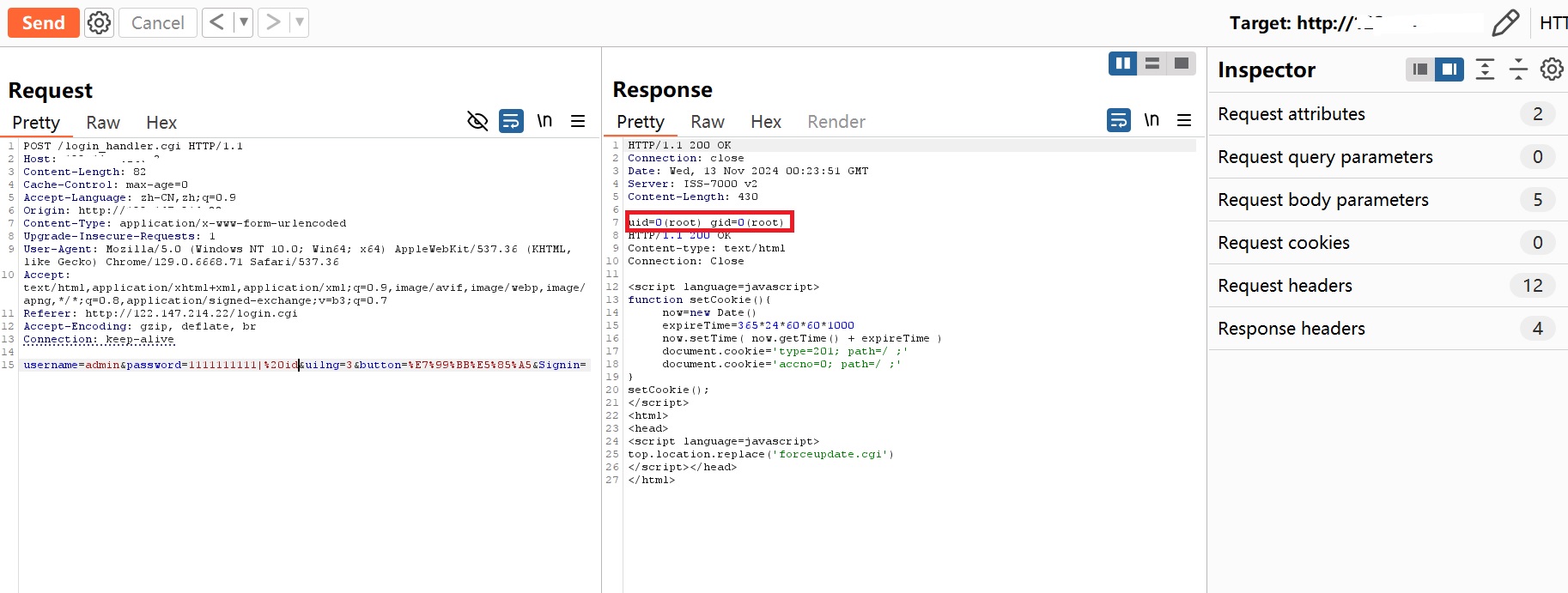
Task: Open Request panel hamburger menu
Action: point(578,121)
